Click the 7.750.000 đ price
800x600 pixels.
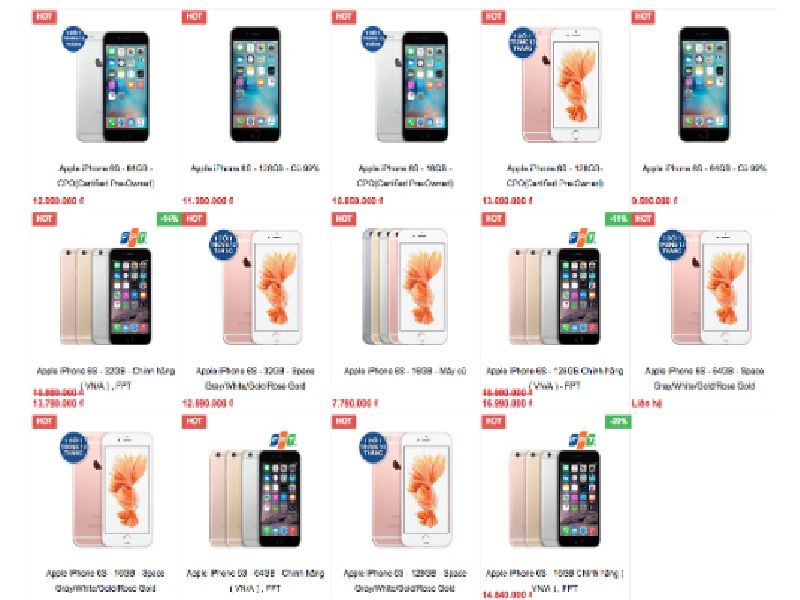tap(355, 403)
